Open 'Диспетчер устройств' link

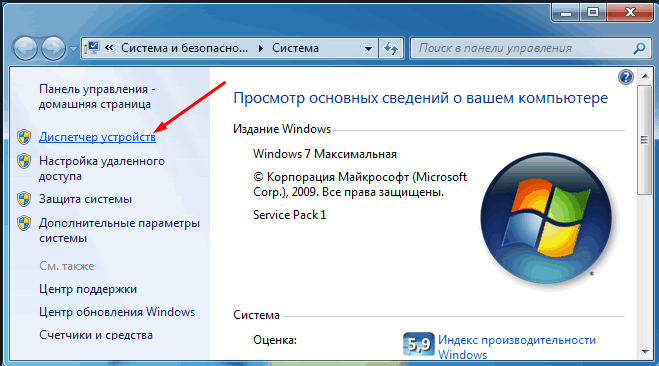pos(98,137)
